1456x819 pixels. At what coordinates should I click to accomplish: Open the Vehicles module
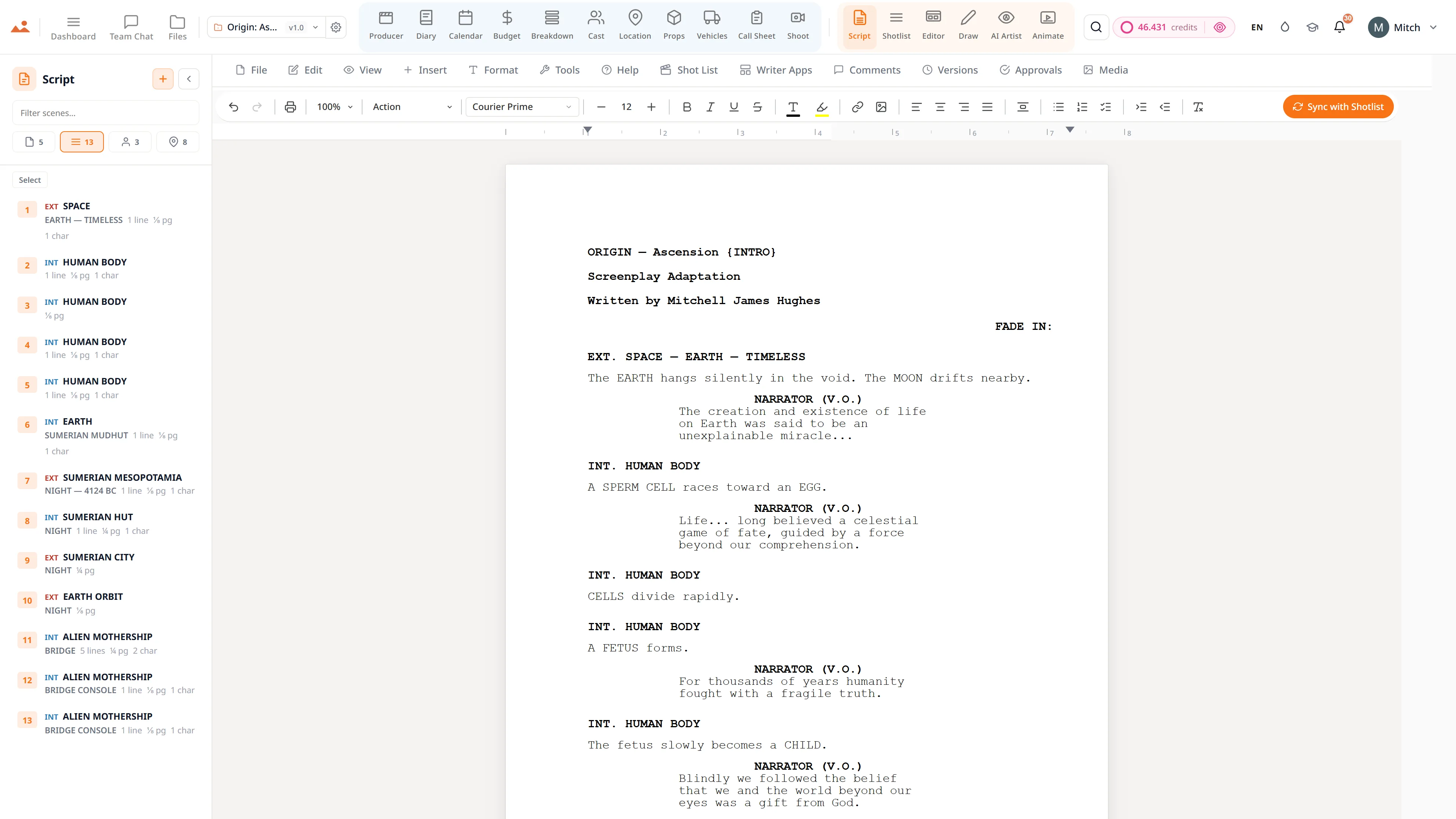tap(712, 27)
